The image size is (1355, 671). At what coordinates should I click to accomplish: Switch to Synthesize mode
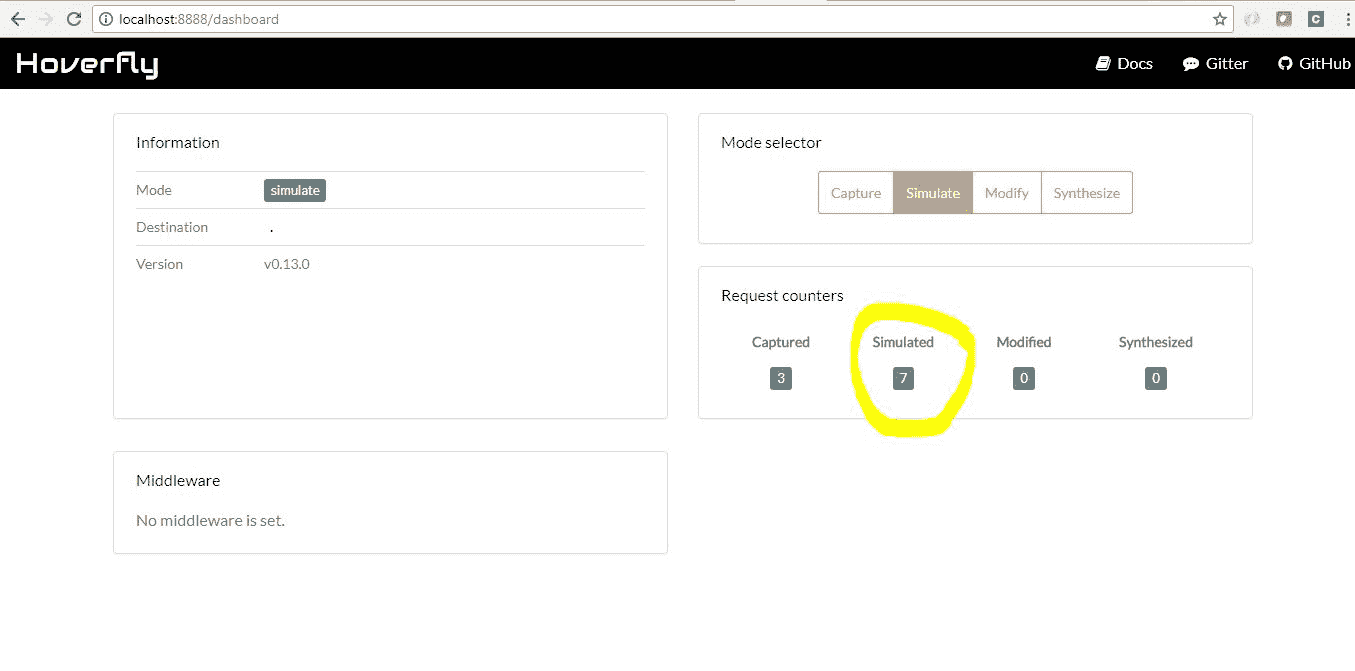click(x=1087, y=193)
